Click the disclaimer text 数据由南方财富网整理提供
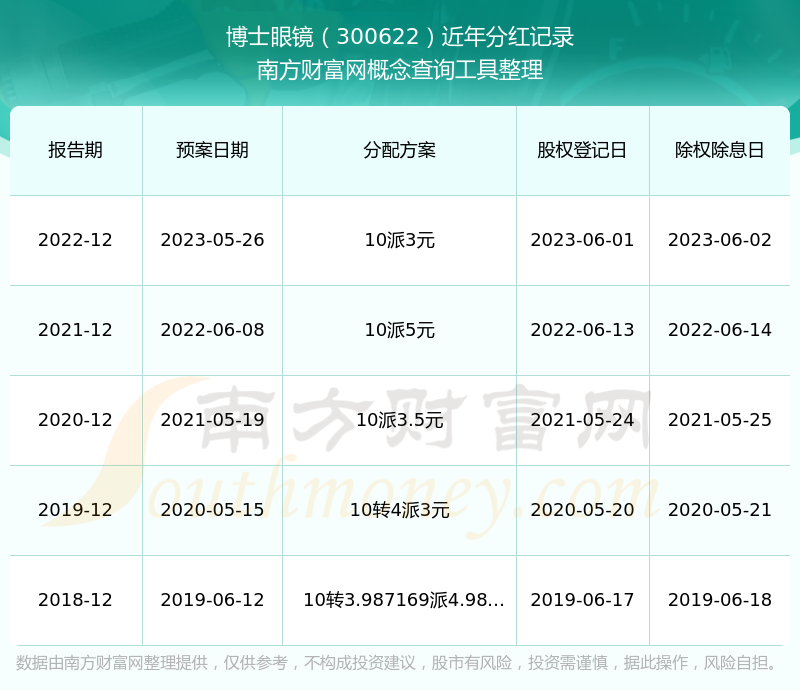The image size is (800, 690). click(x=112, y=663)
